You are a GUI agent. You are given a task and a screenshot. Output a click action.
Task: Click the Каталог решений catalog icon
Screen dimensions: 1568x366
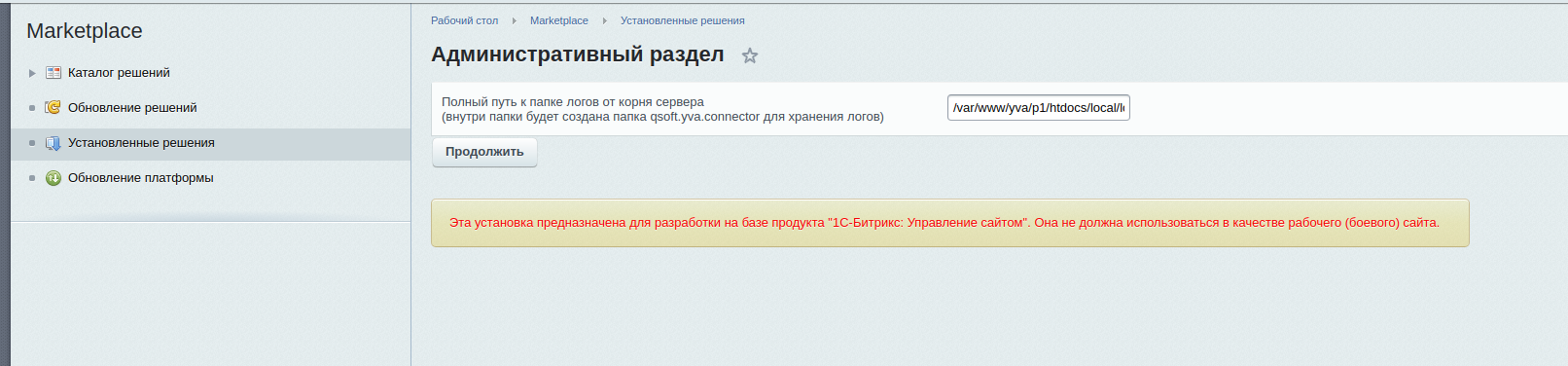[x=53, y=73]
